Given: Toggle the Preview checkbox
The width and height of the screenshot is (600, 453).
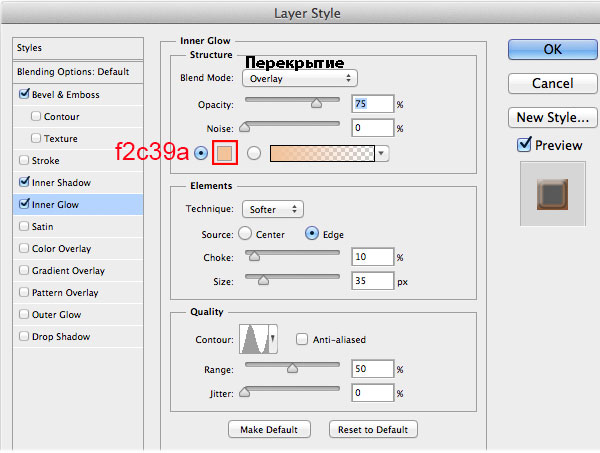Looking at the screenshot, I should coord(524,145).
